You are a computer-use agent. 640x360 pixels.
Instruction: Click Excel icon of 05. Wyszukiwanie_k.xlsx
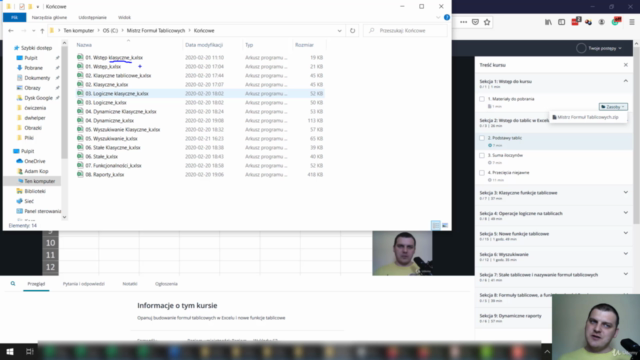[80, 138]
